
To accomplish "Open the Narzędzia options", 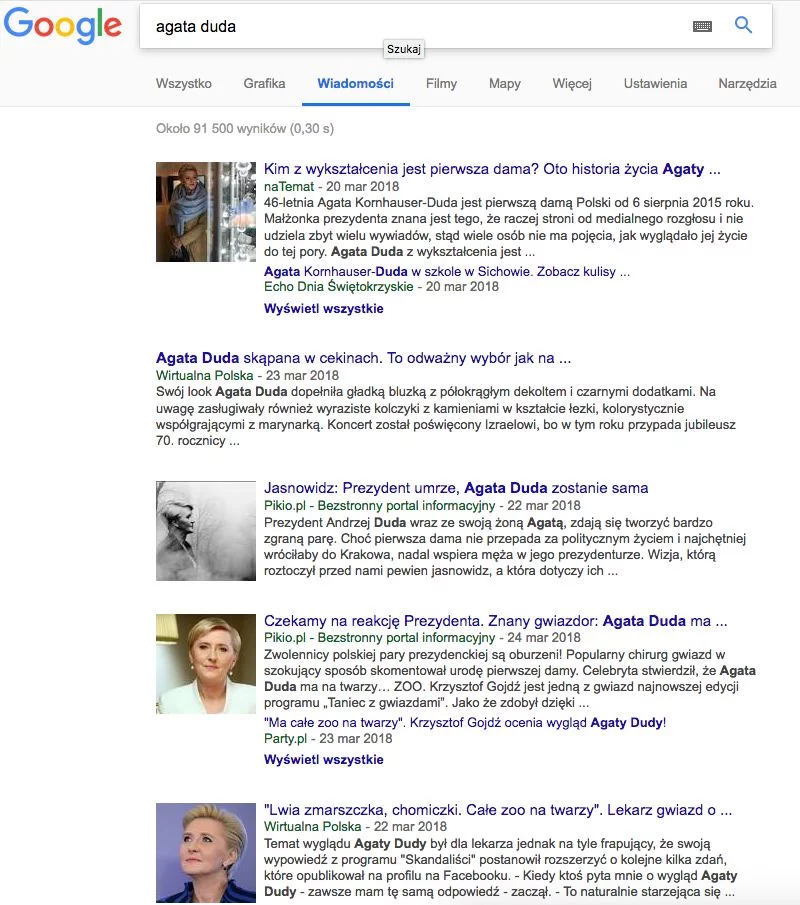I will [747, 84].
